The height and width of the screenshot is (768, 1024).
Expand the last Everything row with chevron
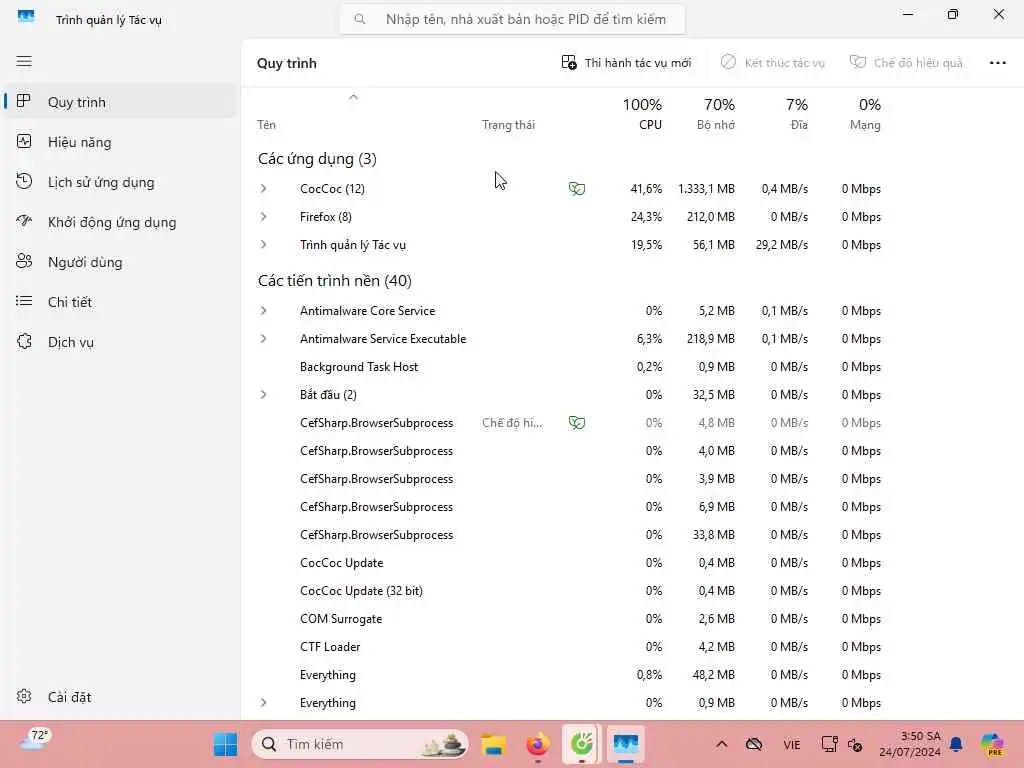tap(263, 703)
